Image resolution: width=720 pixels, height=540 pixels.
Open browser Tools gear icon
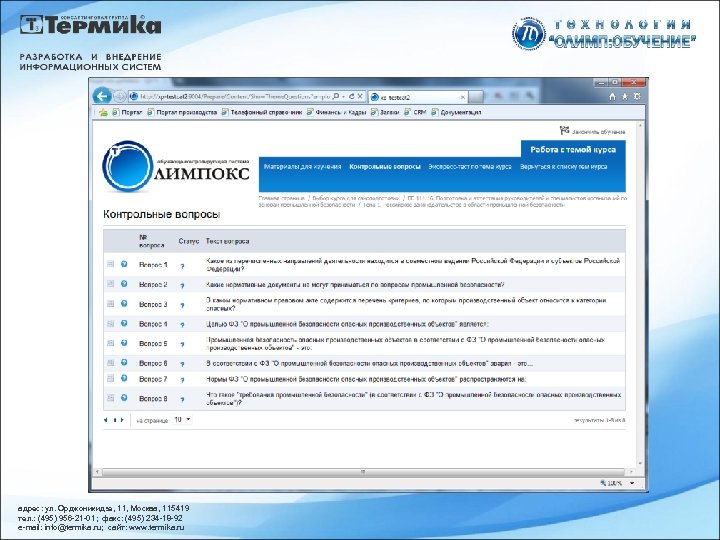click(x=637, y=96)
